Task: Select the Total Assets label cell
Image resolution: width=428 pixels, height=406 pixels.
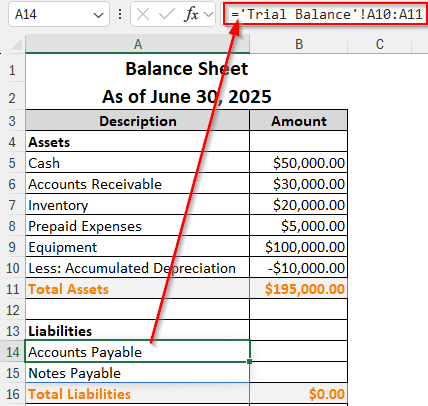Action: pos(138,289)
